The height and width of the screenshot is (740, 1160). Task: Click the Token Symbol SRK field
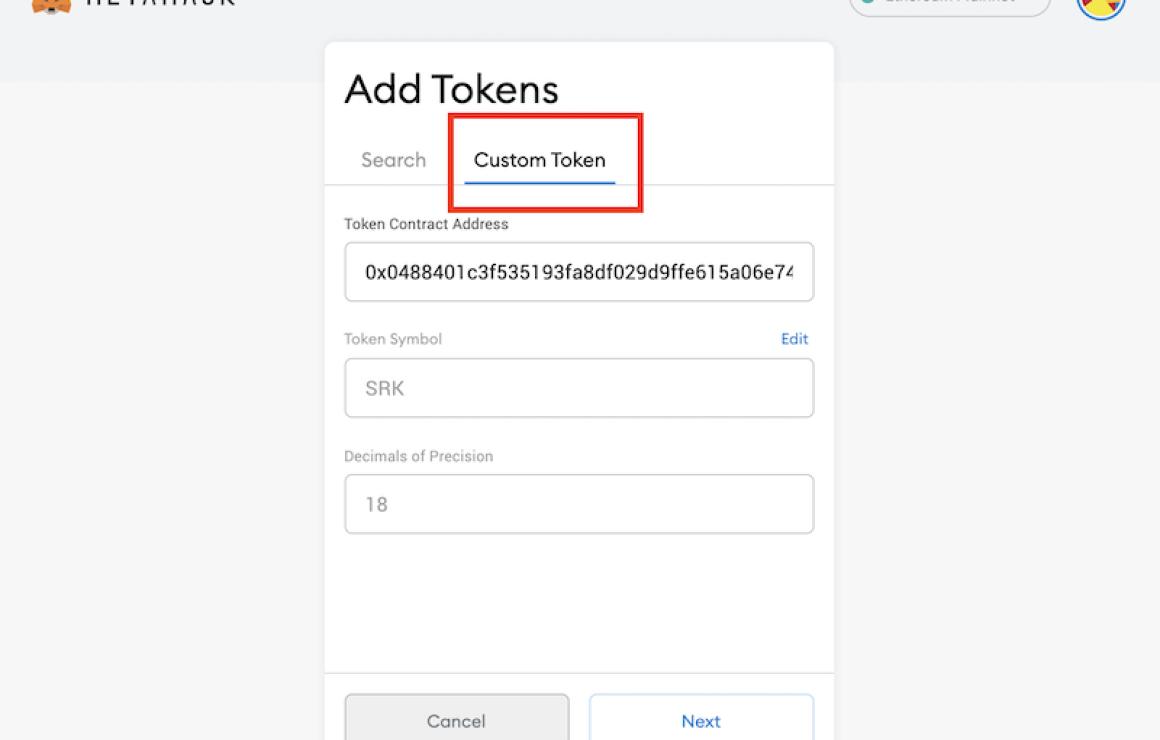click(579, 388)
